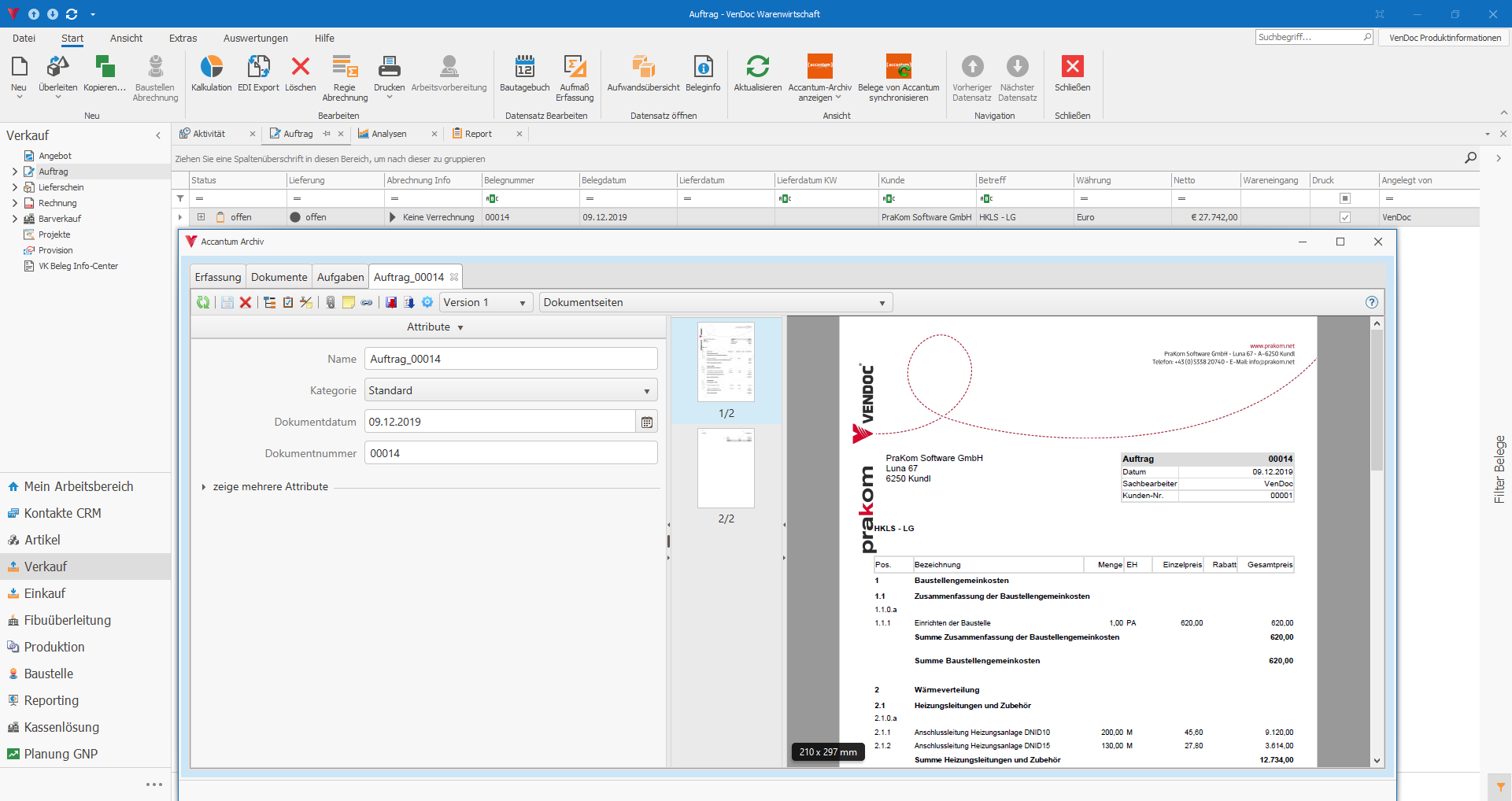Click VenDoc Produktinformationen button
The image size is (1512, 801).
pyautogui.click(x=1444, y=38)
